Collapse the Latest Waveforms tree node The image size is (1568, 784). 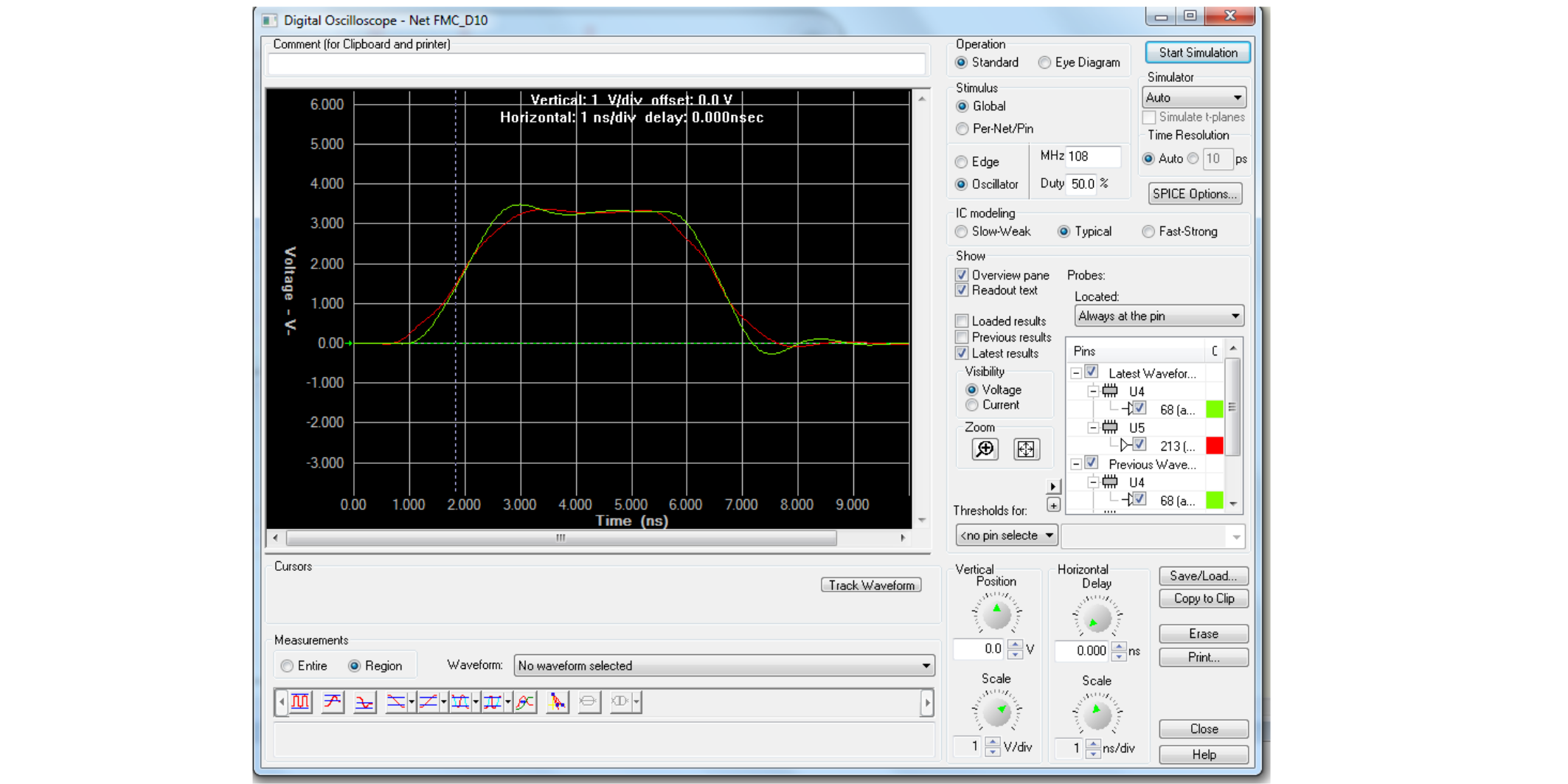click(x=1077, y=373)
